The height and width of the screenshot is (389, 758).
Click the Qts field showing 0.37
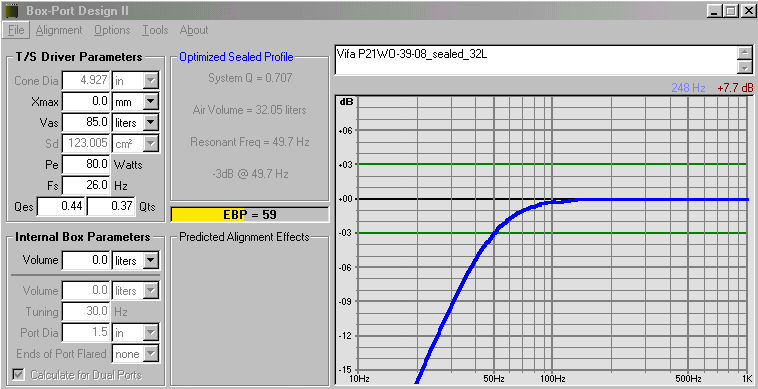click(x=111, y=206)
